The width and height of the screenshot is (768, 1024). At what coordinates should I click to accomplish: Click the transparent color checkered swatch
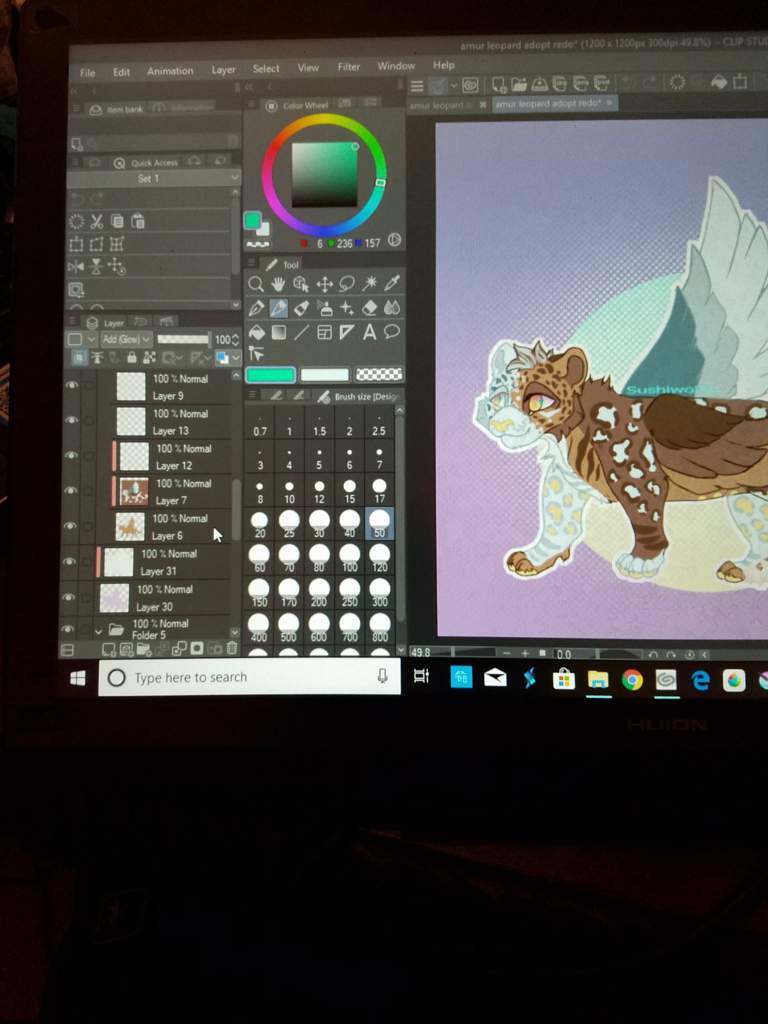pos(379,374)
